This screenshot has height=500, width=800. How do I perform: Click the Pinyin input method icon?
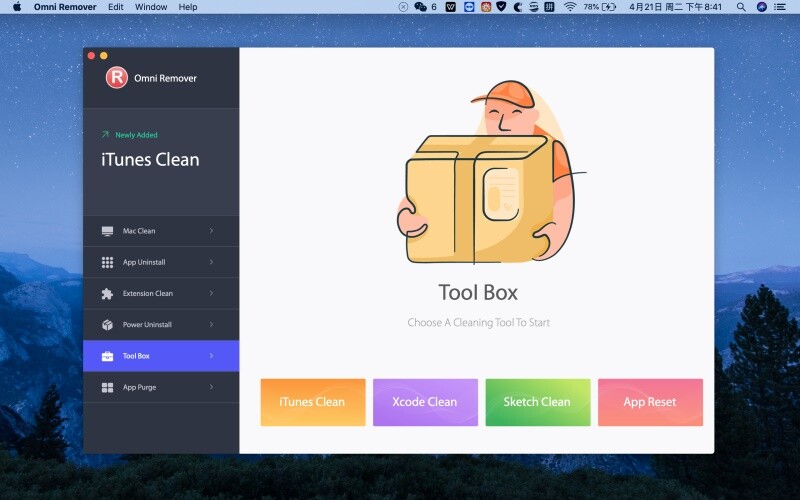click(549, 7)
